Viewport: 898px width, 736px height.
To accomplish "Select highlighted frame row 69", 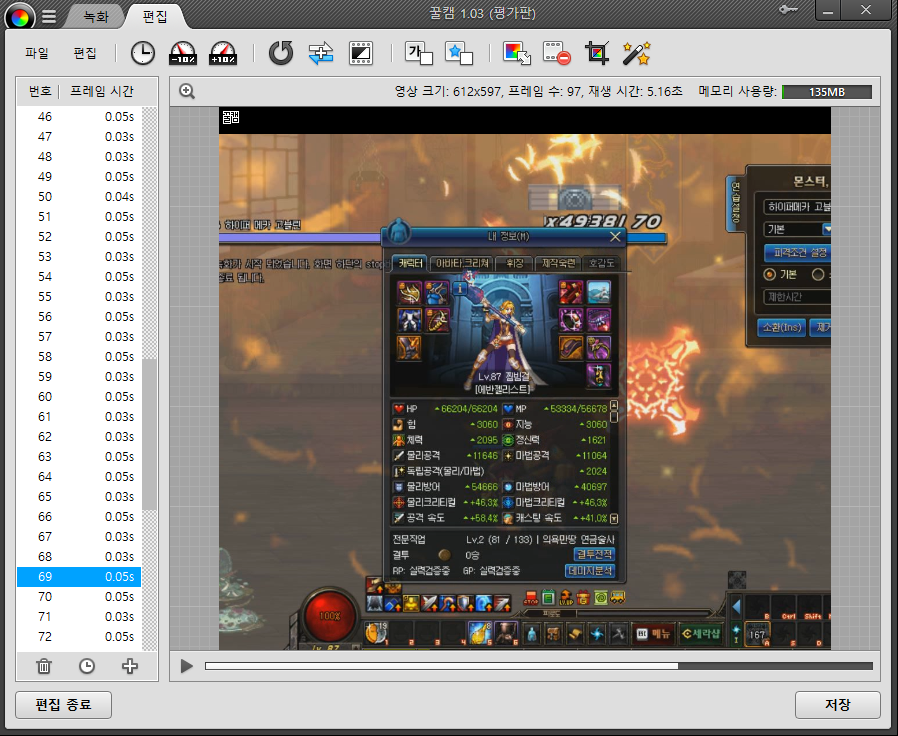I will [x=79, y=577].
